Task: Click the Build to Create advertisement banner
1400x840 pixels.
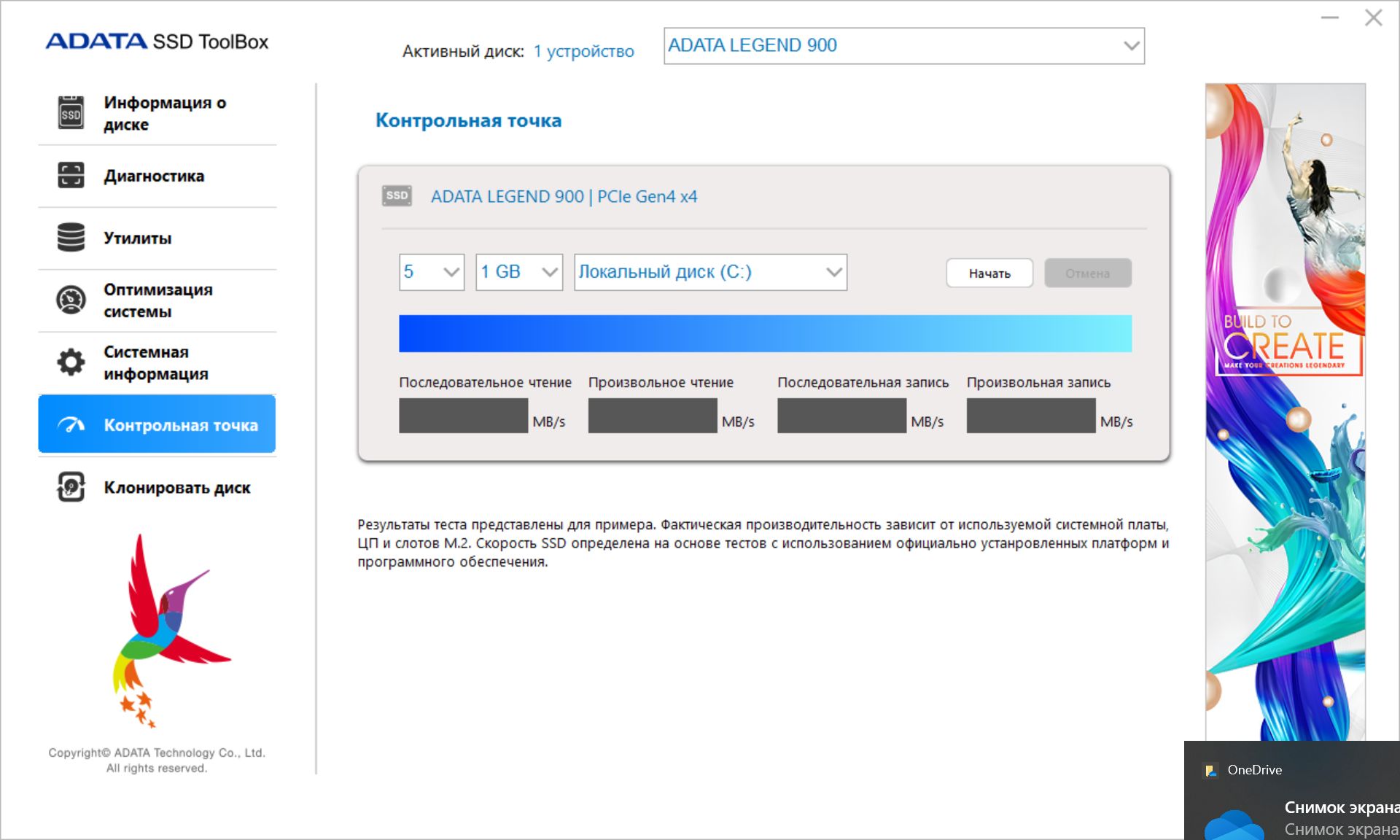Action: coord(1285,412)
